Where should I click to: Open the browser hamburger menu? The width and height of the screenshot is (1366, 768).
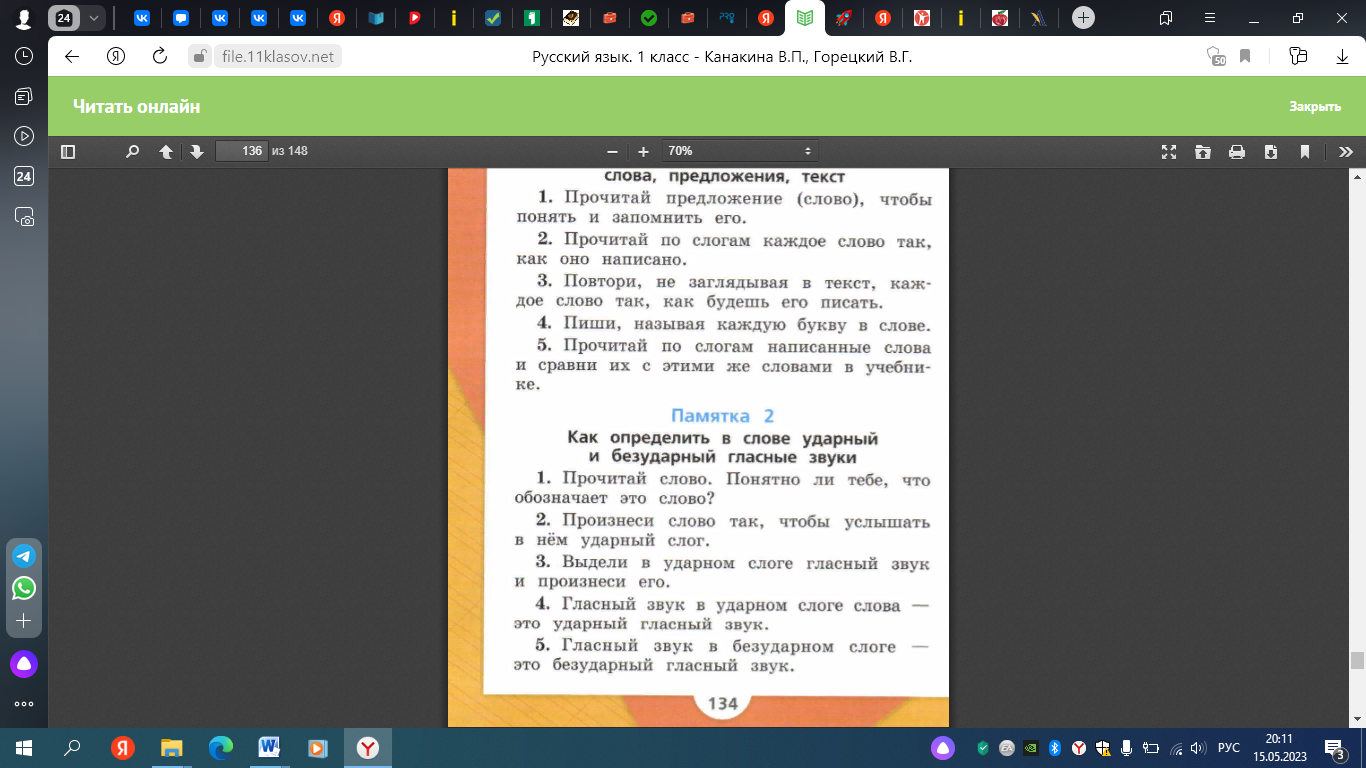pos(1209,18)
